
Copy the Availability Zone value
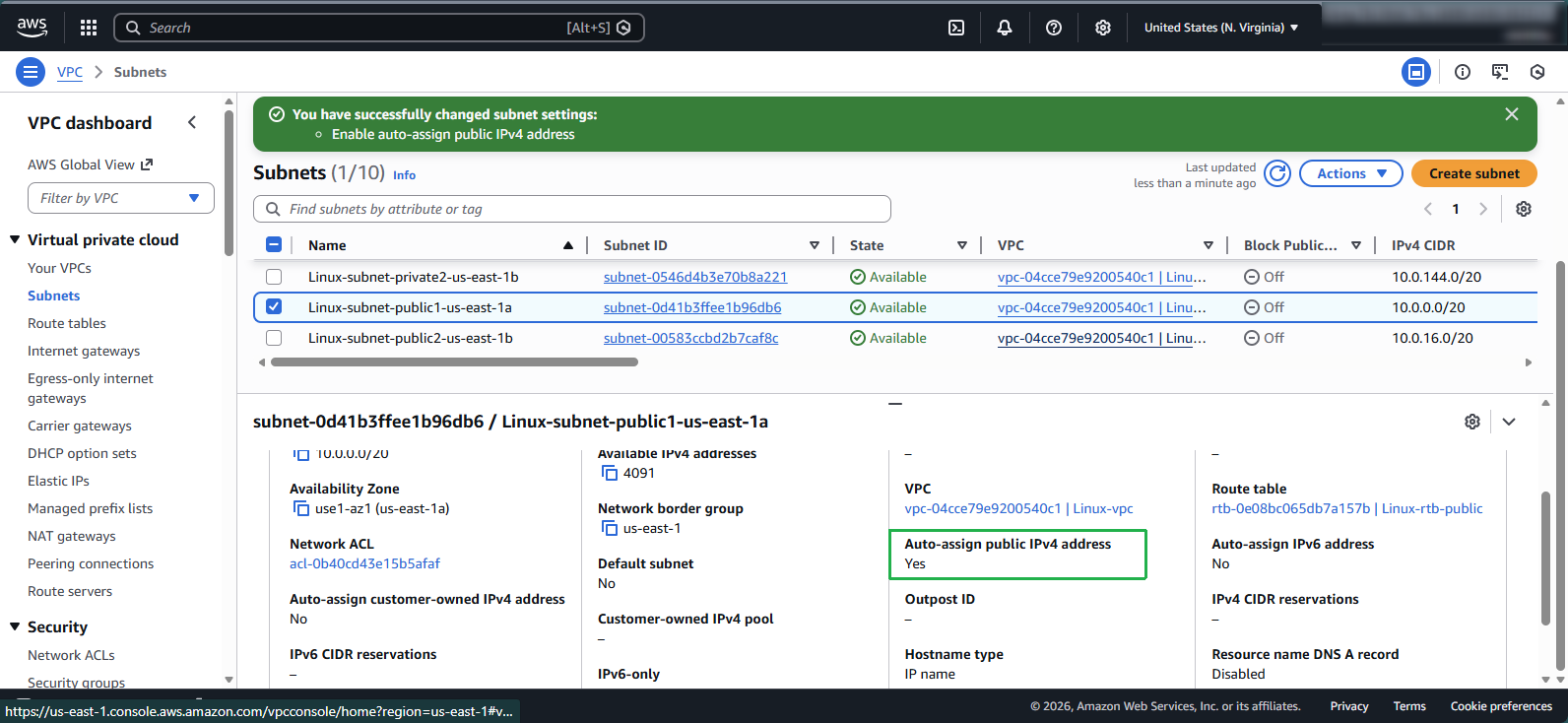click(300, 508)
